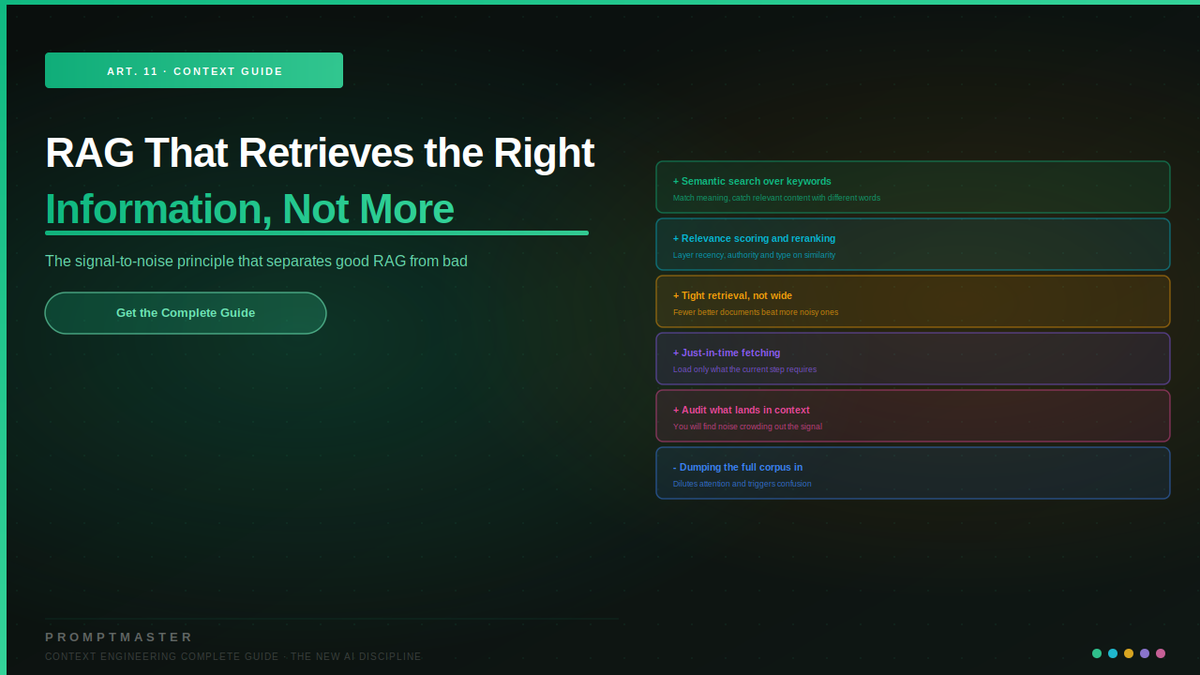The height and width of the screenshot is (675, 1200).
Task: Click the headline RAG That Retrieves the Right
Action: [x=320, y=153]
